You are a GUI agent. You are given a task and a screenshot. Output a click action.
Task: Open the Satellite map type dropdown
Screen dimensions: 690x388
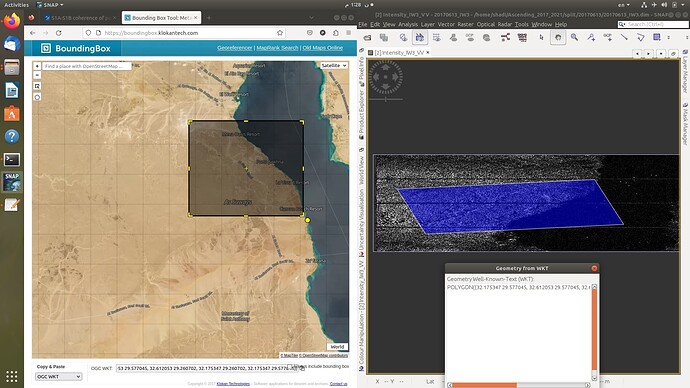coord(334,66)
